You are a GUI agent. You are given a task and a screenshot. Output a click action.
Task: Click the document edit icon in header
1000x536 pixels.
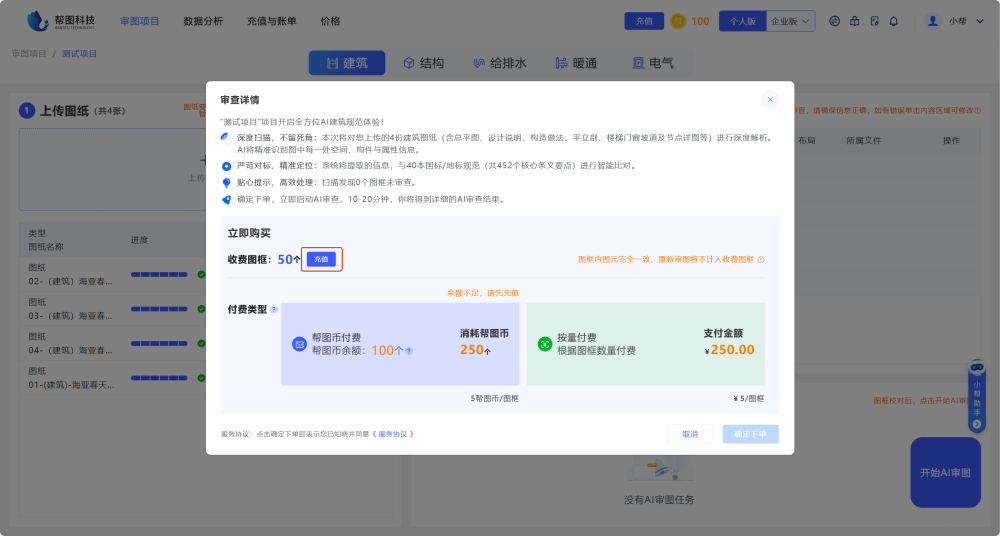(873, 21)
